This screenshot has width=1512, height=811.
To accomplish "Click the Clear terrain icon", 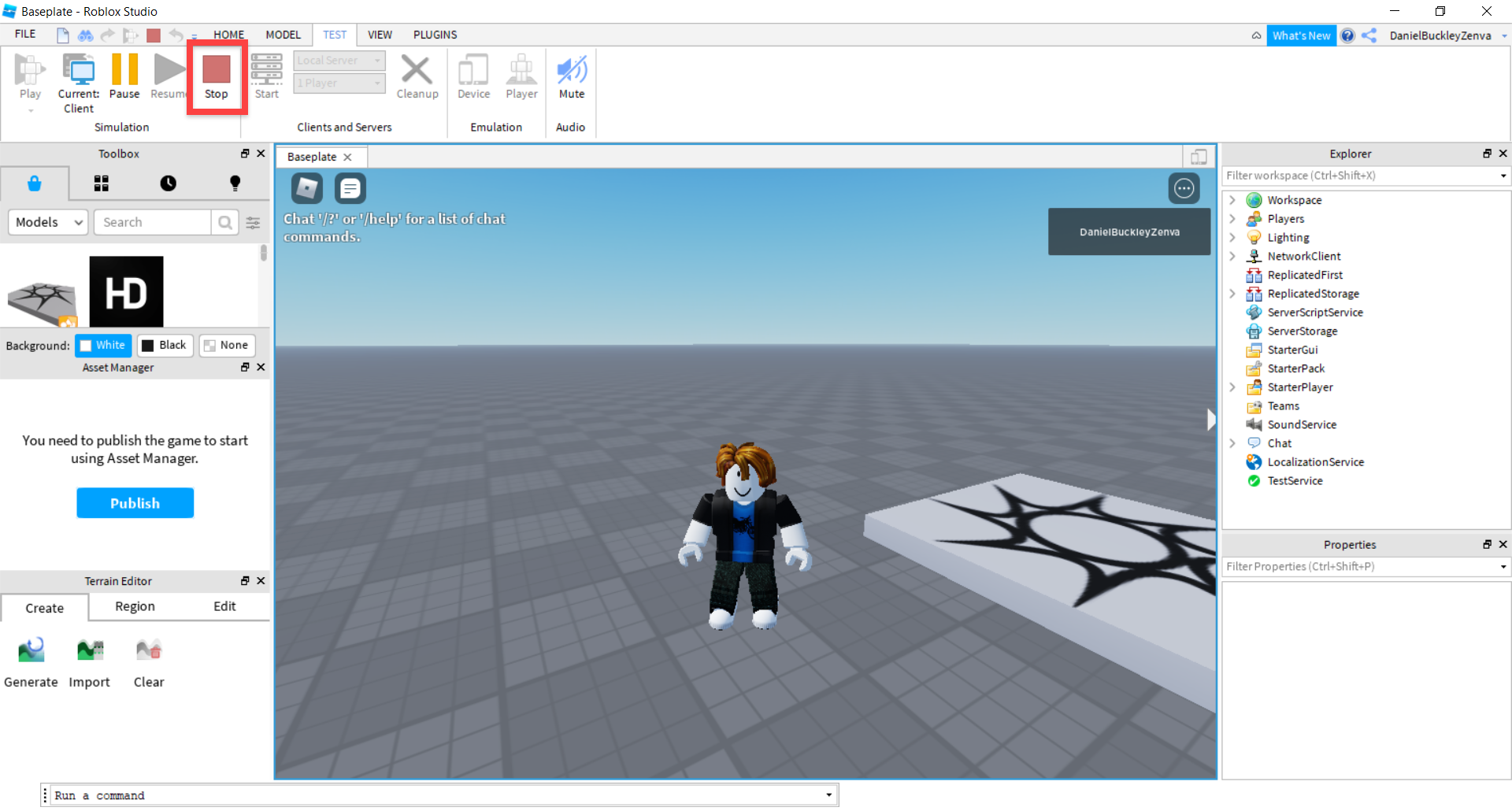I will pos(149,650).
